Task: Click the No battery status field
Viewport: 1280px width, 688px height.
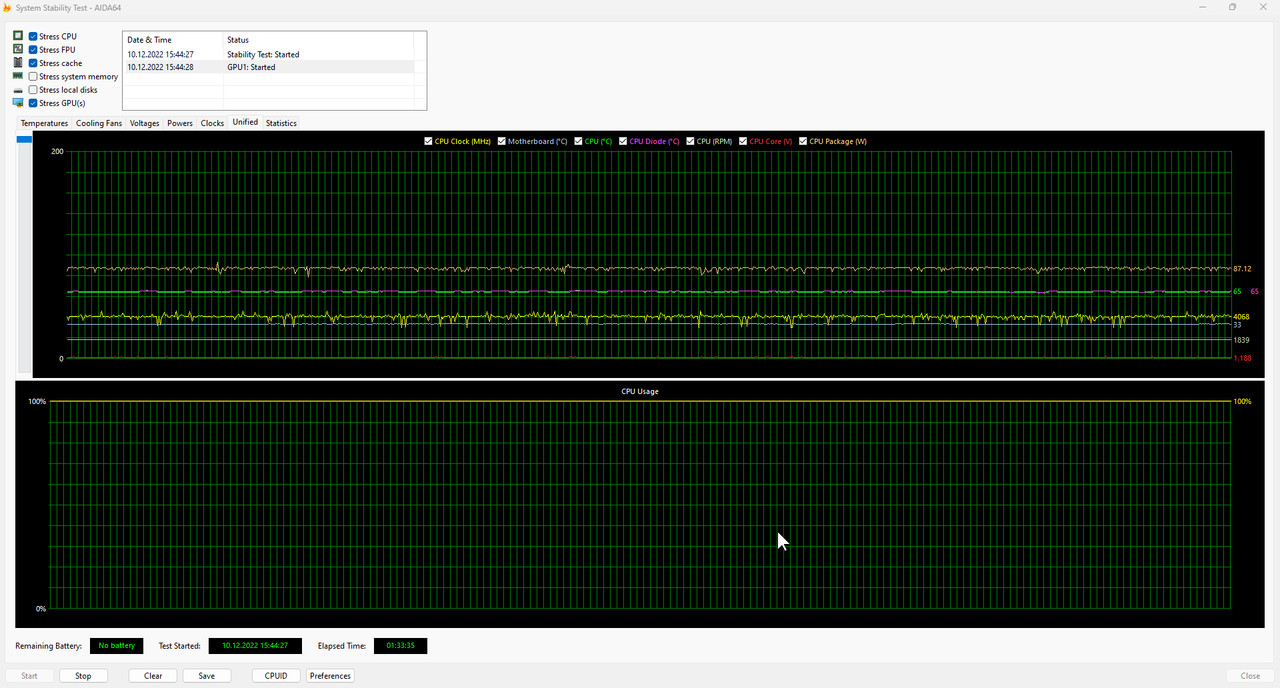Action: 117,646
